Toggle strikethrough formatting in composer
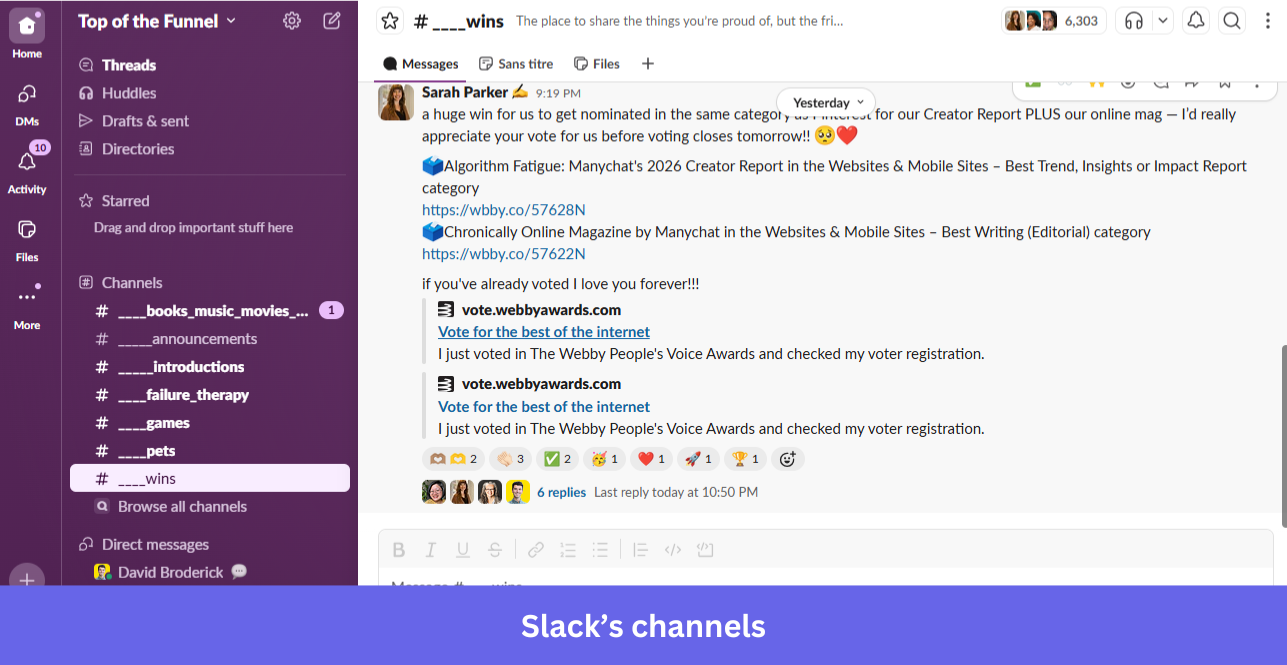1287x665 pixels. [494, 549]
